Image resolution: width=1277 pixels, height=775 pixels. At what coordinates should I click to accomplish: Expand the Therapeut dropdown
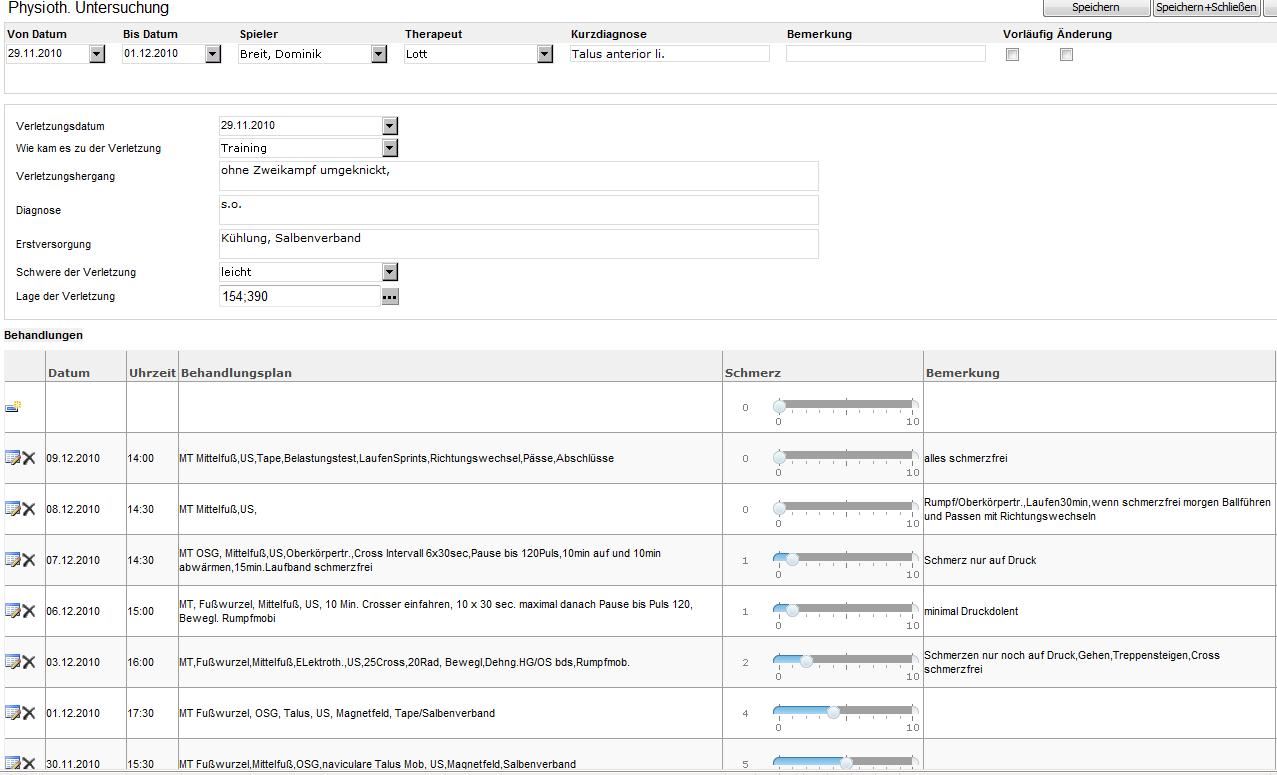coord(545,54)
